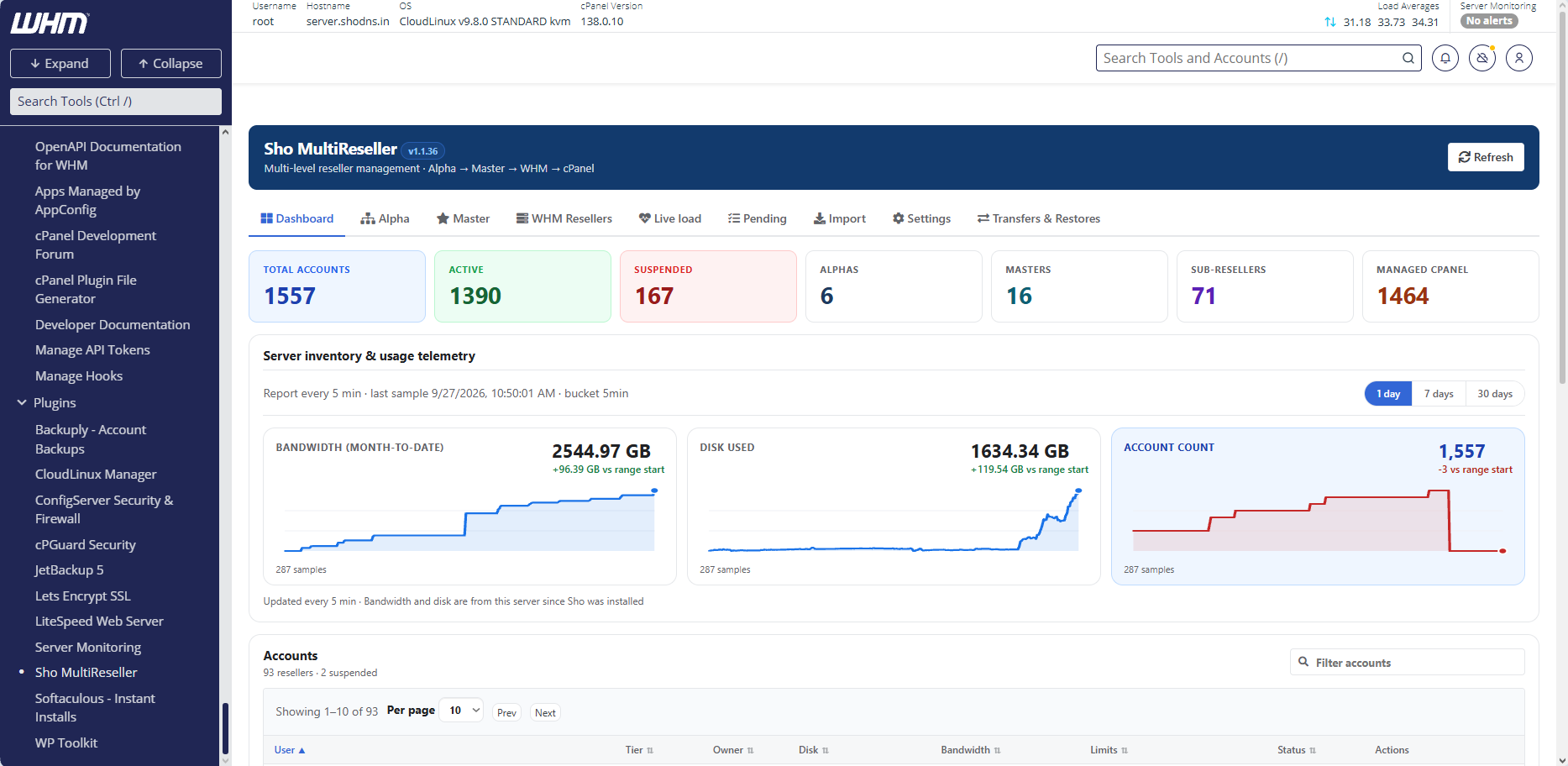1568x766 pixels.
Task: Open Developer Documentation link
Action: 113,324
